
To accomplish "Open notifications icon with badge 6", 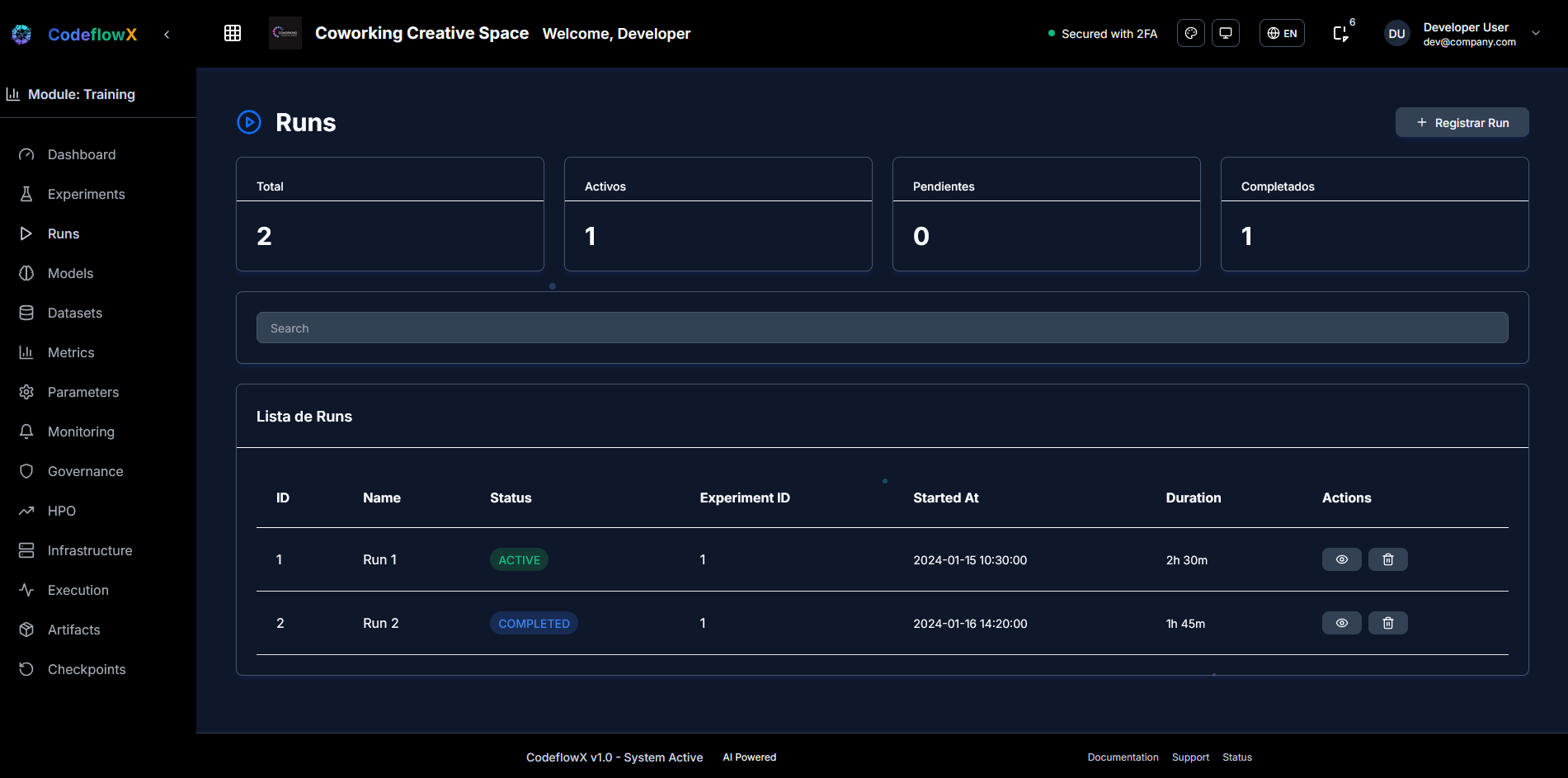I will coord(1341,33).
